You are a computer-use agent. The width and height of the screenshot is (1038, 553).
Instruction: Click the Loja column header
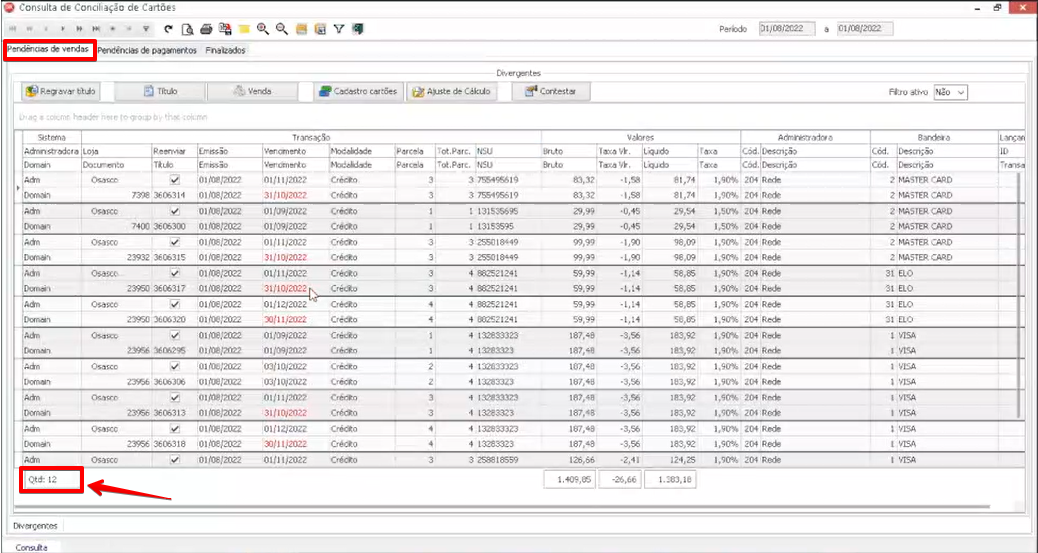pos(117,152)
